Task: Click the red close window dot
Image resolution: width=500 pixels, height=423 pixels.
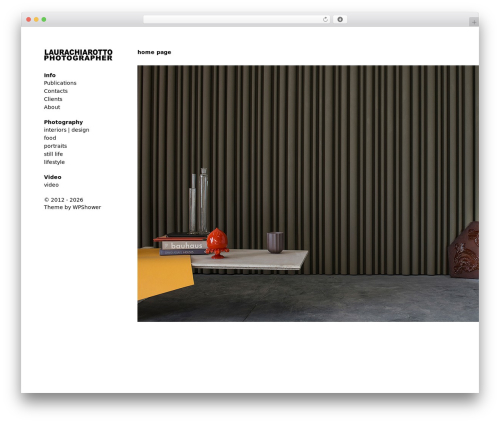Action: click(29, 19)
